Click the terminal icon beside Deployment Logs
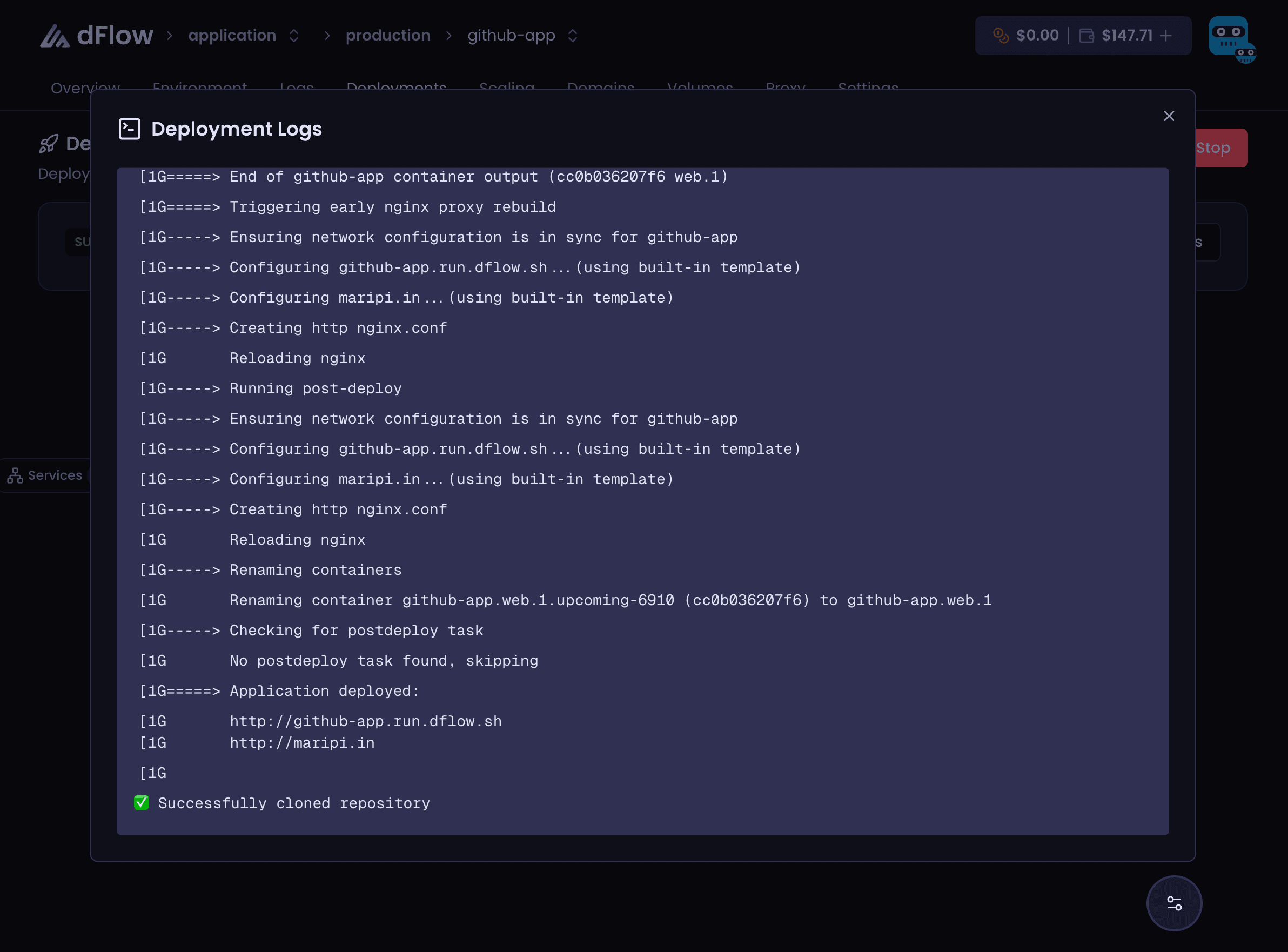This screenshot has height=952, width=1288. pos(130,129)
